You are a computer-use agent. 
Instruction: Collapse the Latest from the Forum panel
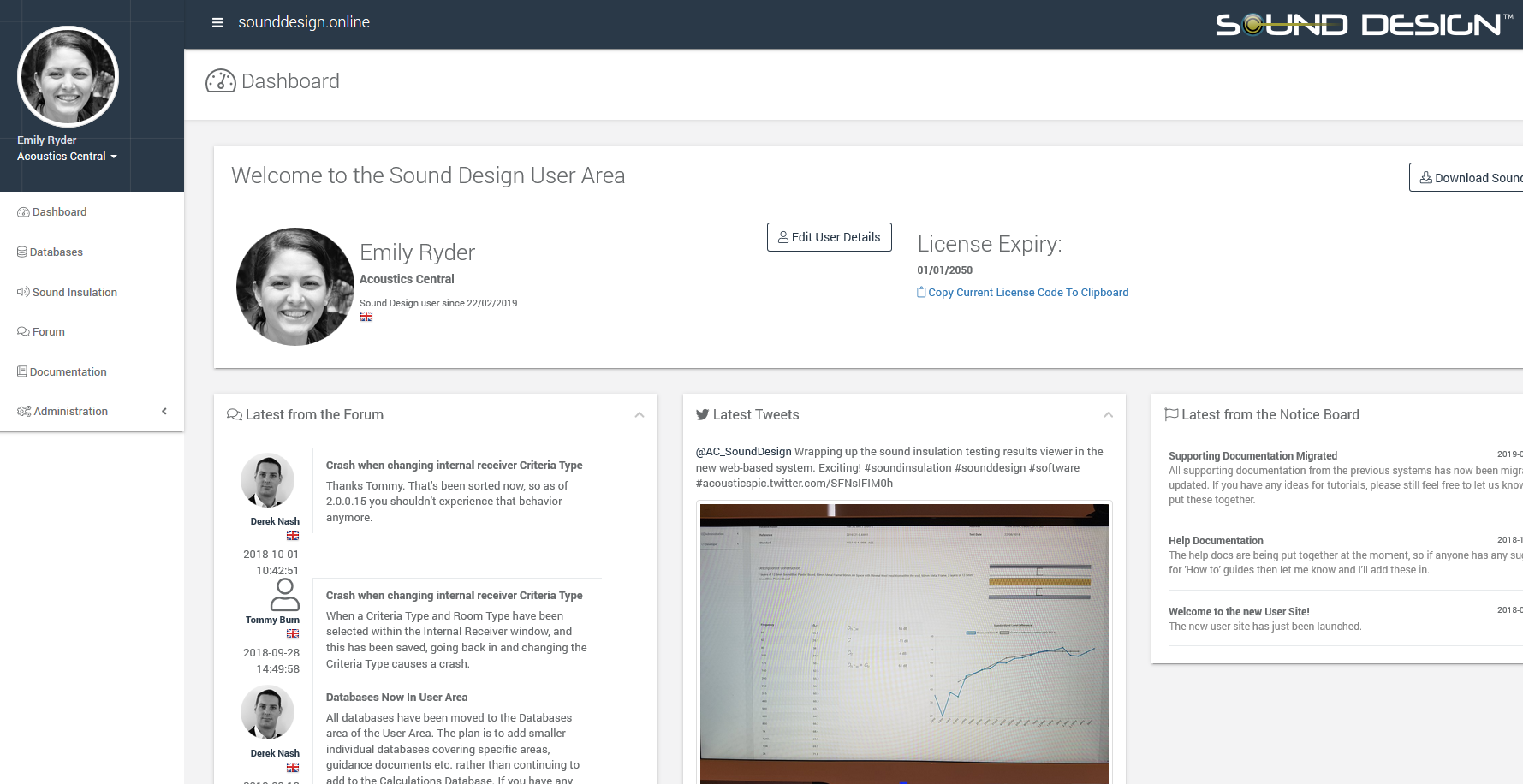pos(639,415)
